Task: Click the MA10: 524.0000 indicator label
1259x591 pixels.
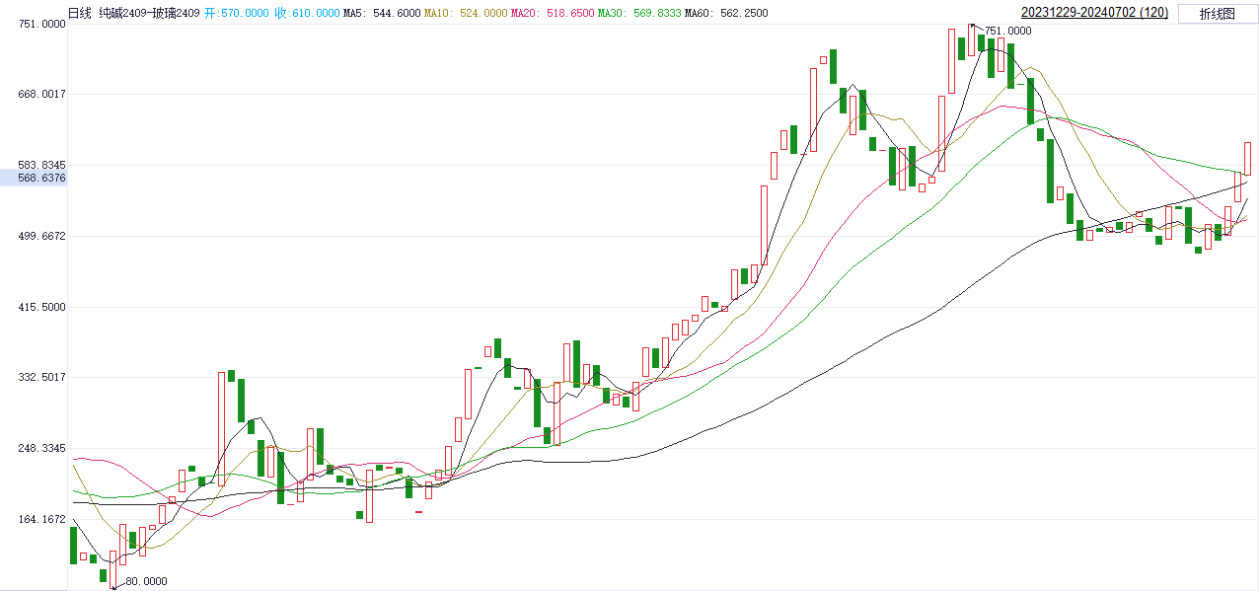Action: [465, 13]
